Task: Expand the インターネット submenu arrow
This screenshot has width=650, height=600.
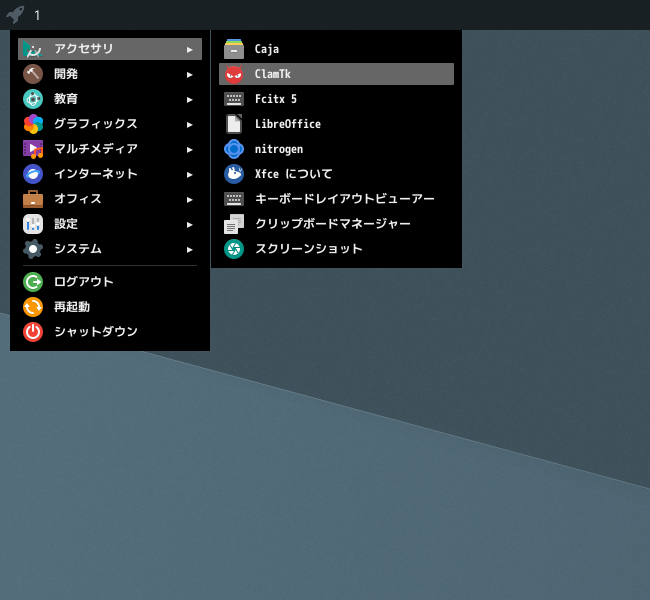Action: coord(189,175)
